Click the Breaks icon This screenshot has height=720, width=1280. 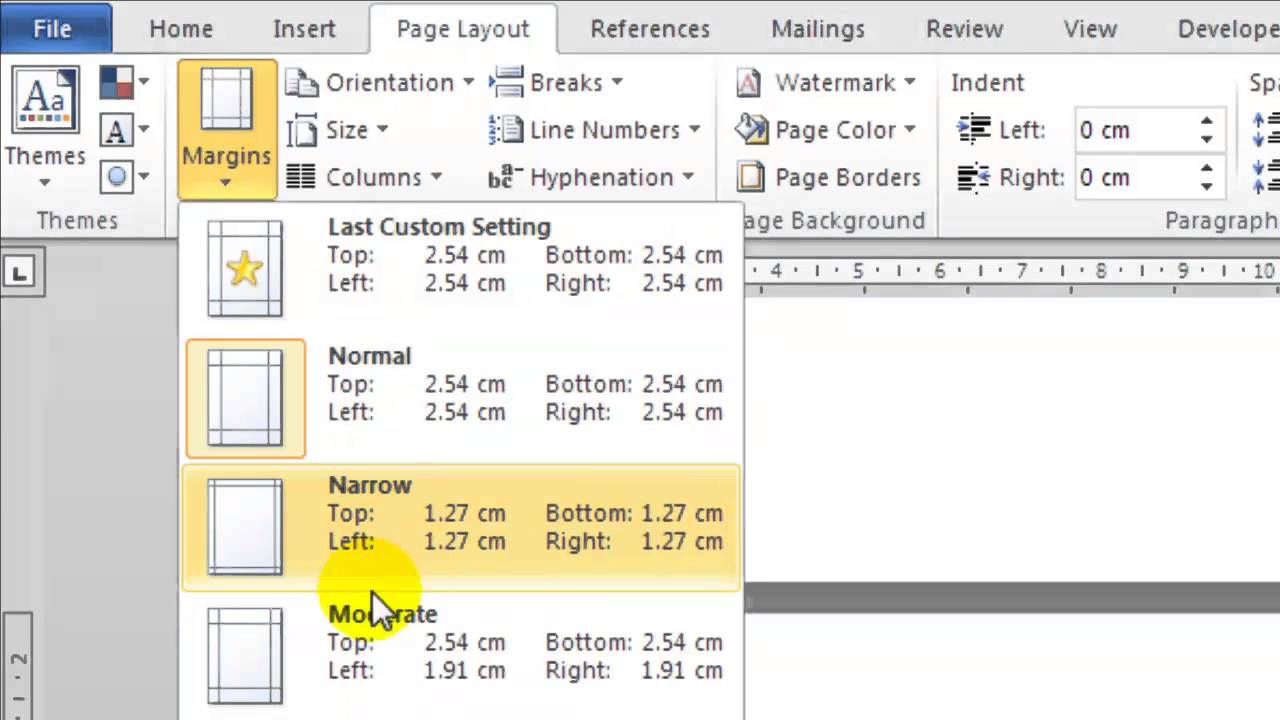[x=506, y=82]
